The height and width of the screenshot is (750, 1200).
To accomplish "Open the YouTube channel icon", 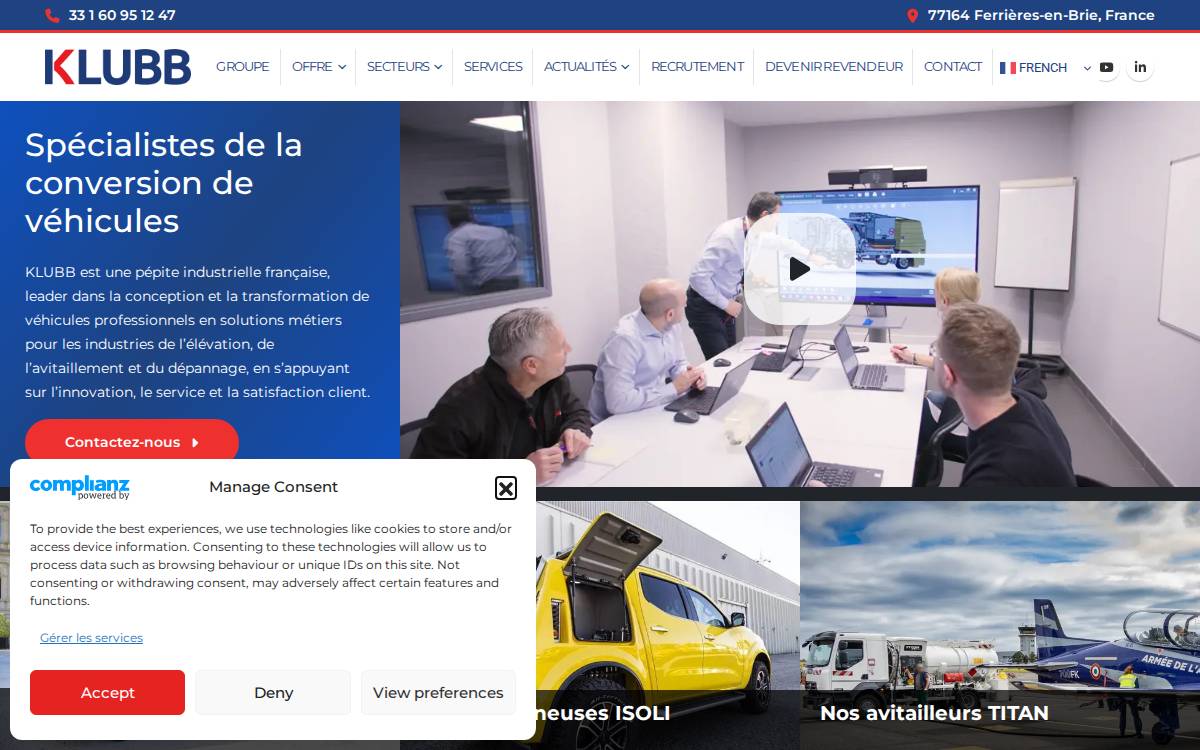I will [1106, 67].
